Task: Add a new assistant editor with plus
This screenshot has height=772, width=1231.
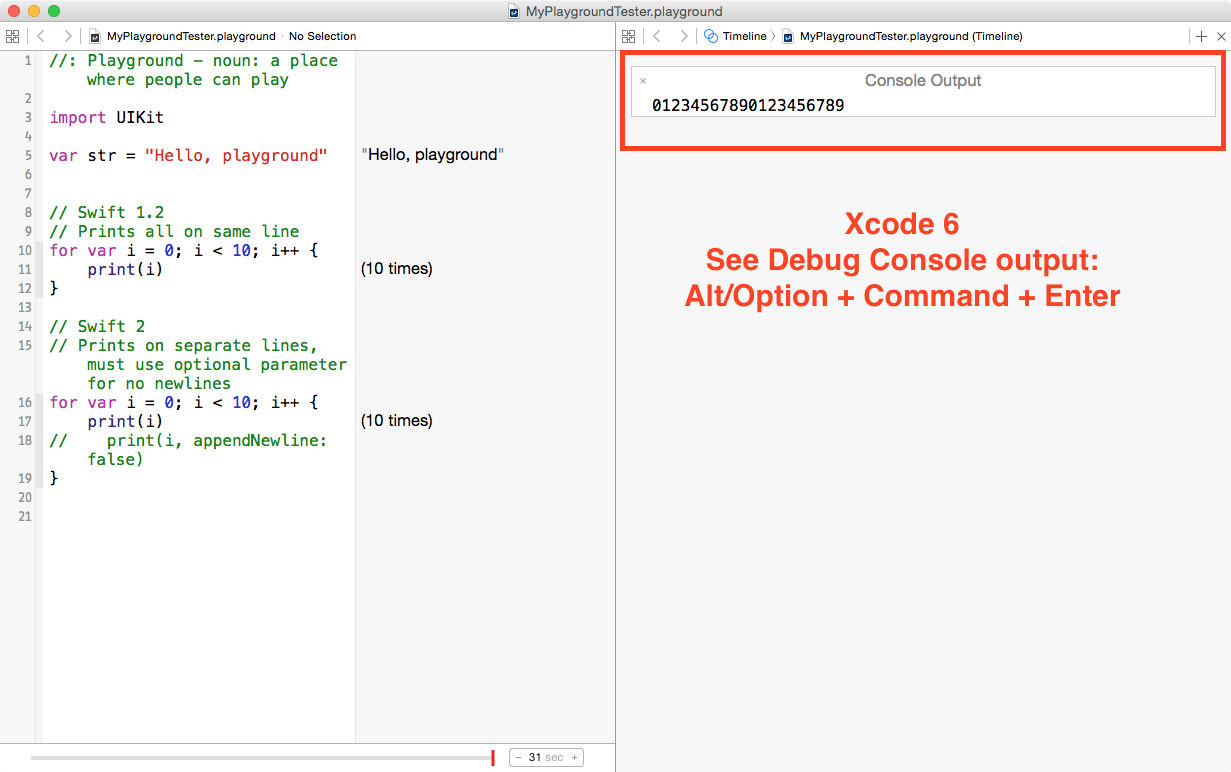Action: (x=1201, y=36)
